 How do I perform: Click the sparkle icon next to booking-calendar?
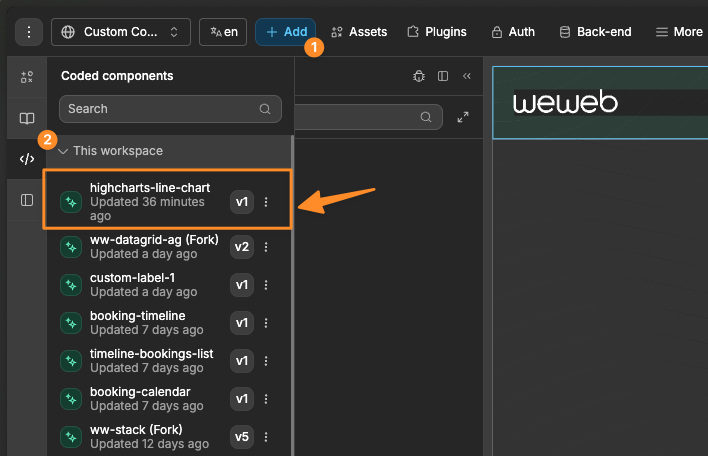tap(71, 399)
